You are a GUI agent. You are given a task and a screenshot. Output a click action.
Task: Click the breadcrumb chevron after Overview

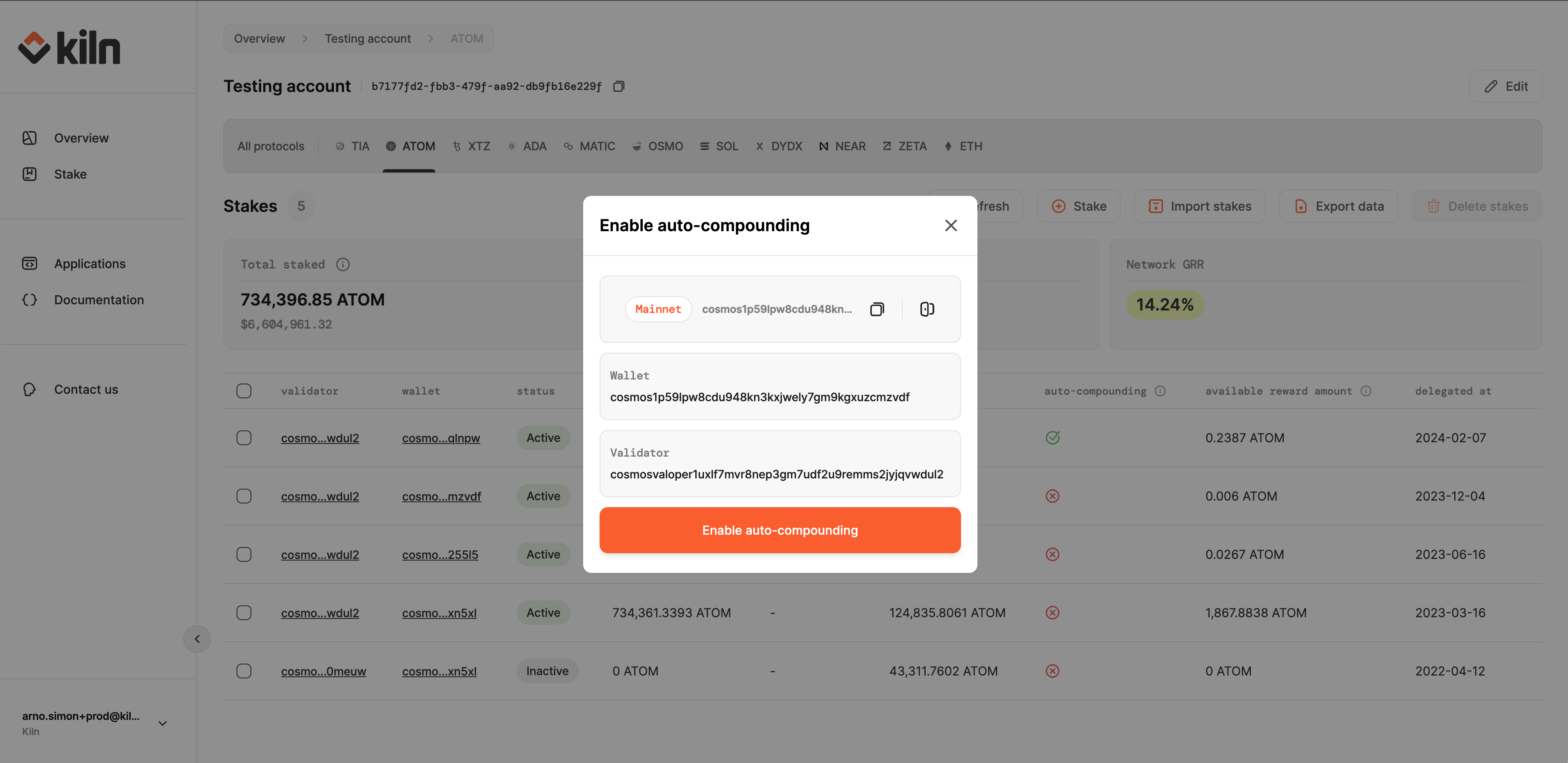click(x=305, y=39)
